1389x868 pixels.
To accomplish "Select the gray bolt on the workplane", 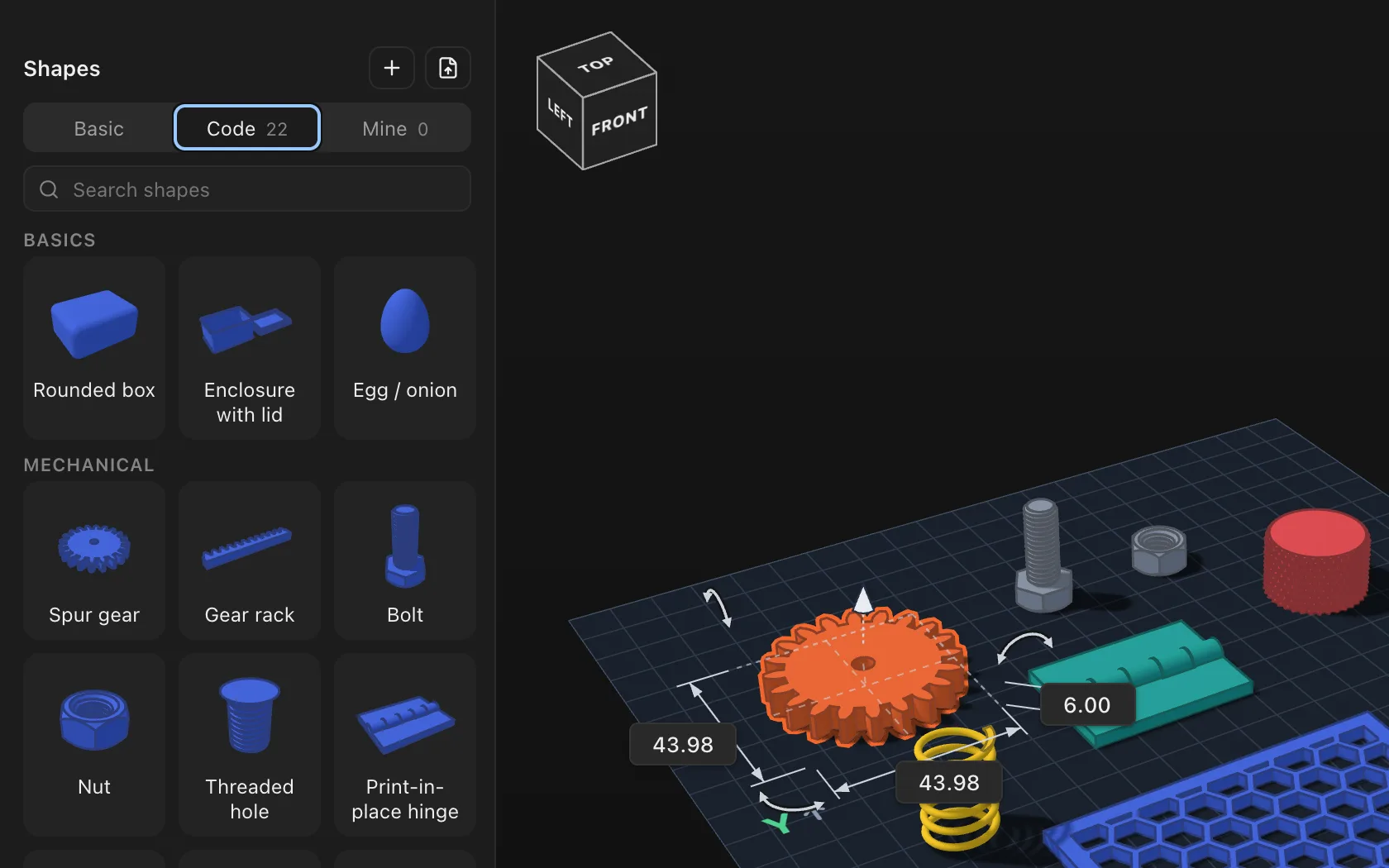I will (x=1043, y=554).
